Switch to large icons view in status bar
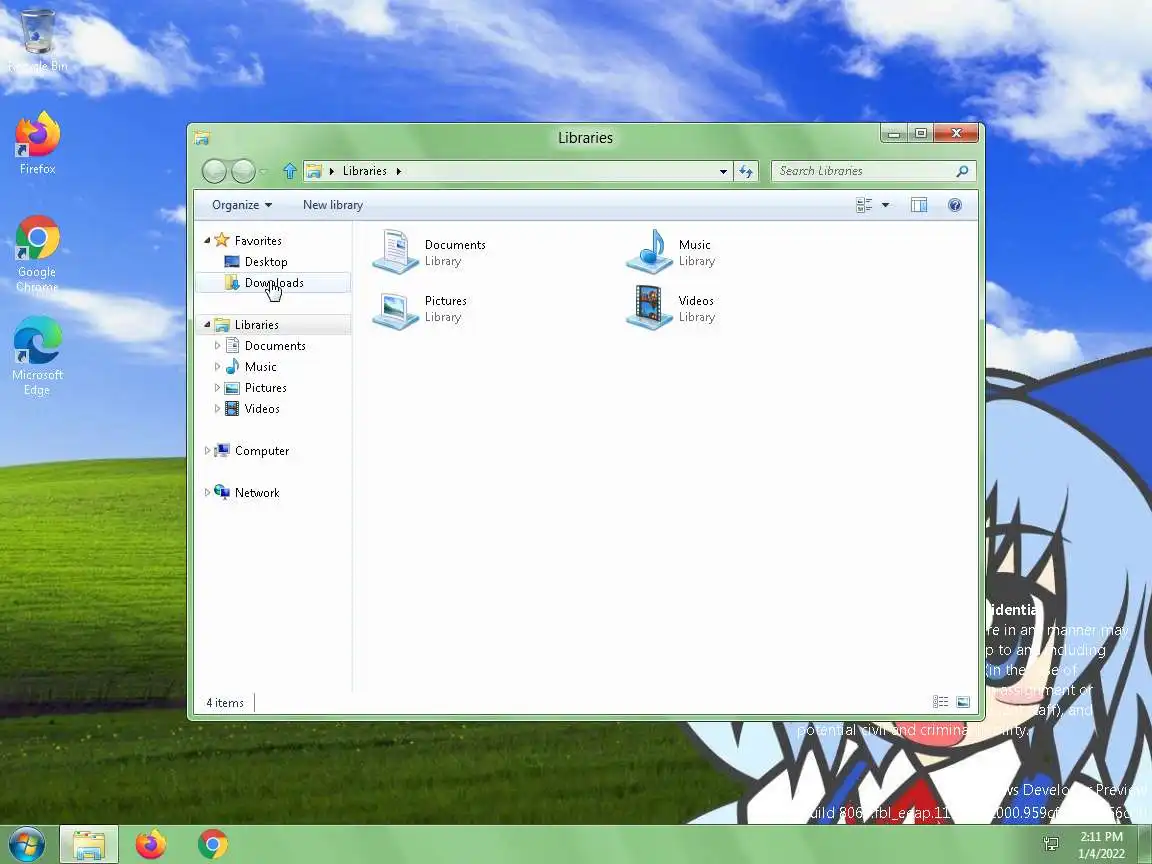This screenshot has width=1152, height=864. coord(963,702)
